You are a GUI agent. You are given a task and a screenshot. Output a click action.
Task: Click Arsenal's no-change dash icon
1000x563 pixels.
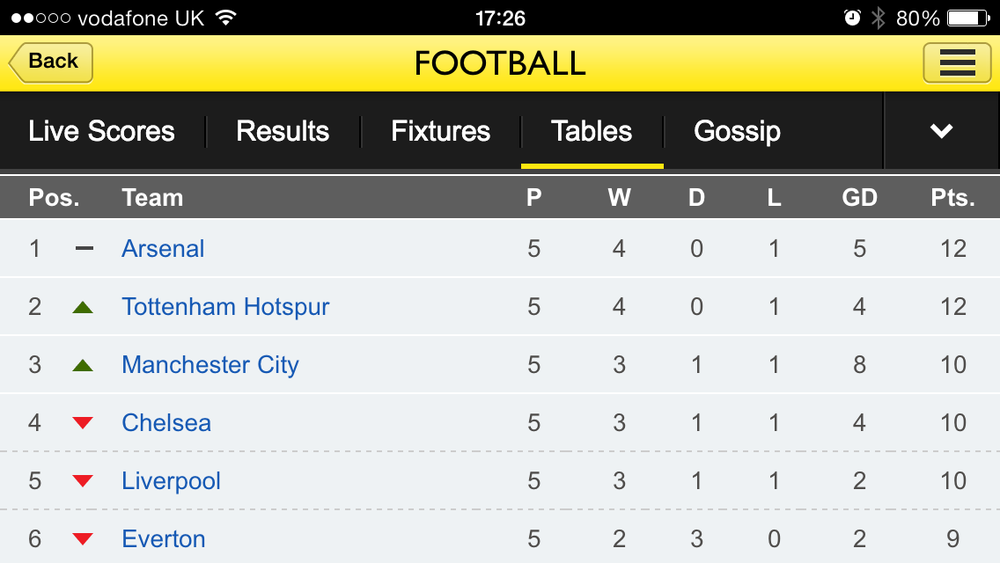(x=84, y=248)
